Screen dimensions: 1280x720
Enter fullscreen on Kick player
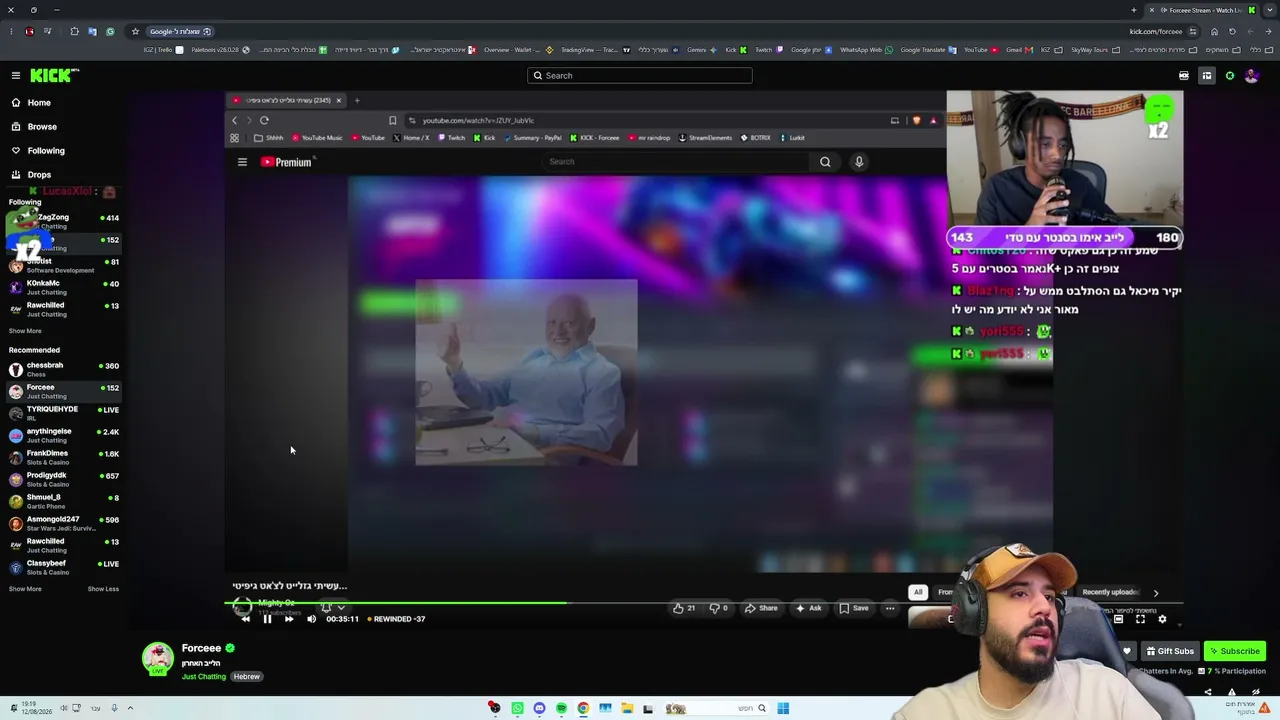(x=1140, y=619)
